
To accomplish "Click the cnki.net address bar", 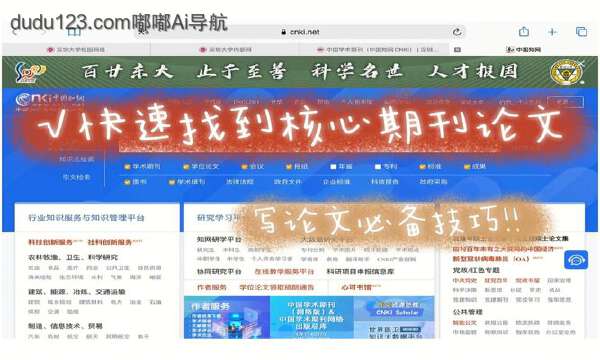I will tap(300, 32).
